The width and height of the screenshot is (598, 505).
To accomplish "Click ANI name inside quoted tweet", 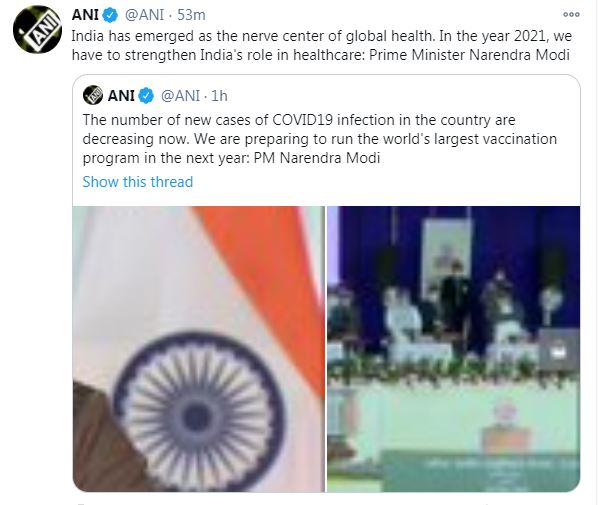I will (x=121, y=96).
